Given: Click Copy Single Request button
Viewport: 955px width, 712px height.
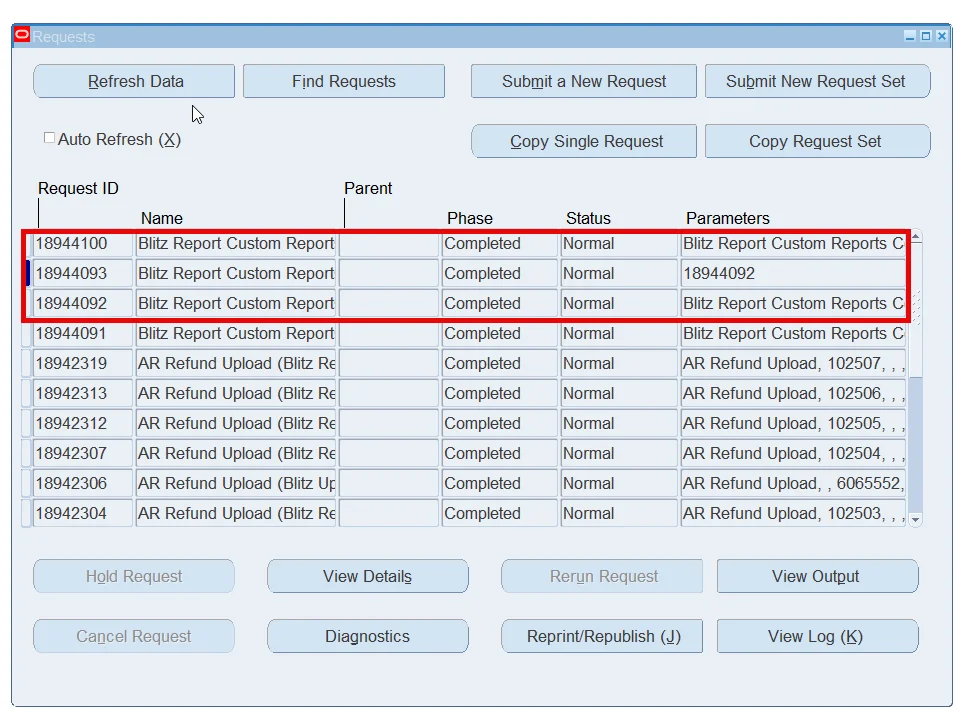Looking at the screenshot, I should click(x=583, y=141).
